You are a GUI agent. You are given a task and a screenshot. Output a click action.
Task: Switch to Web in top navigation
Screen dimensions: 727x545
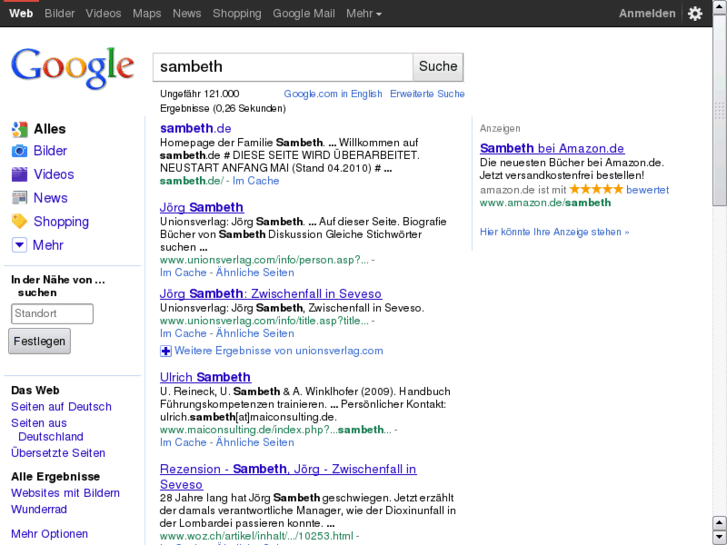pyautogui.click(x=21, y=13)
